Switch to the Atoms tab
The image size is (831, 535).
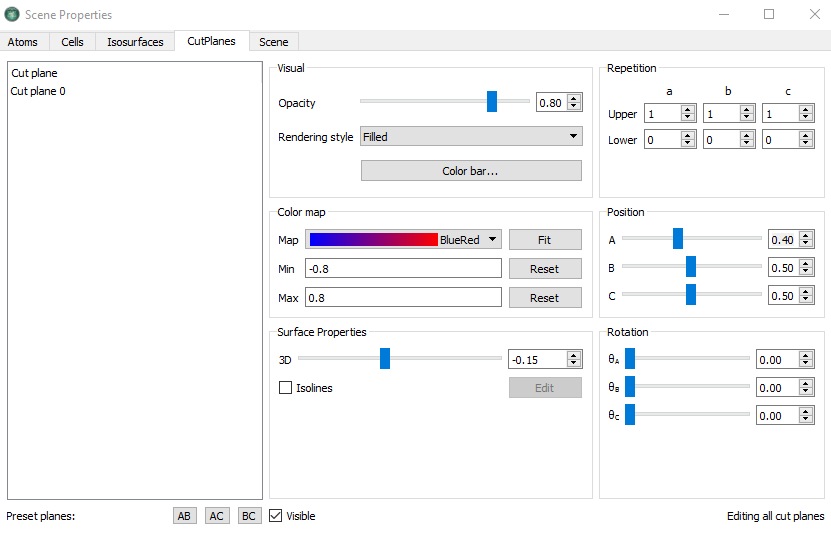23,42
